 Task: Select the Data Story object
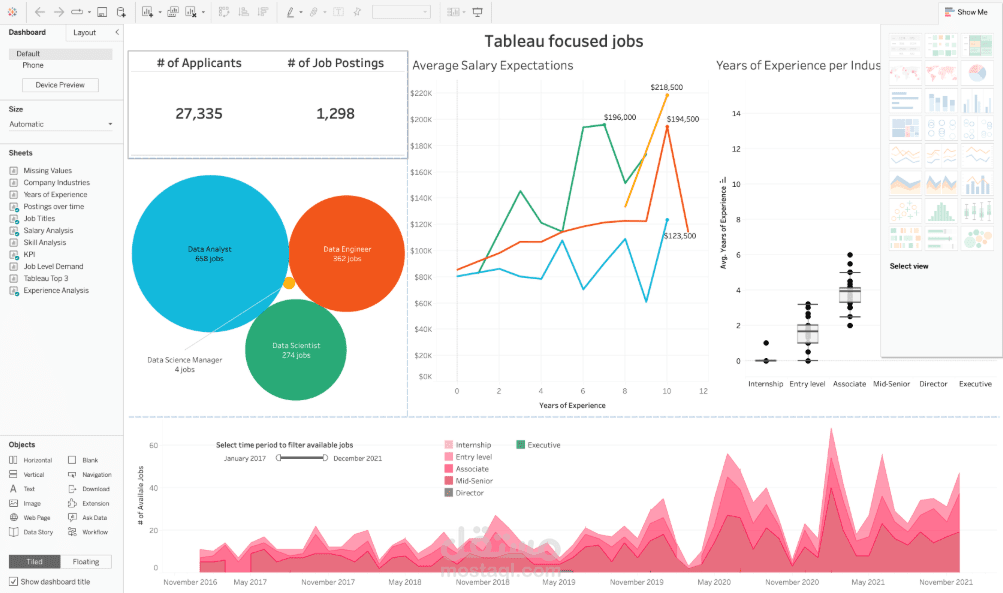(31, 532)
